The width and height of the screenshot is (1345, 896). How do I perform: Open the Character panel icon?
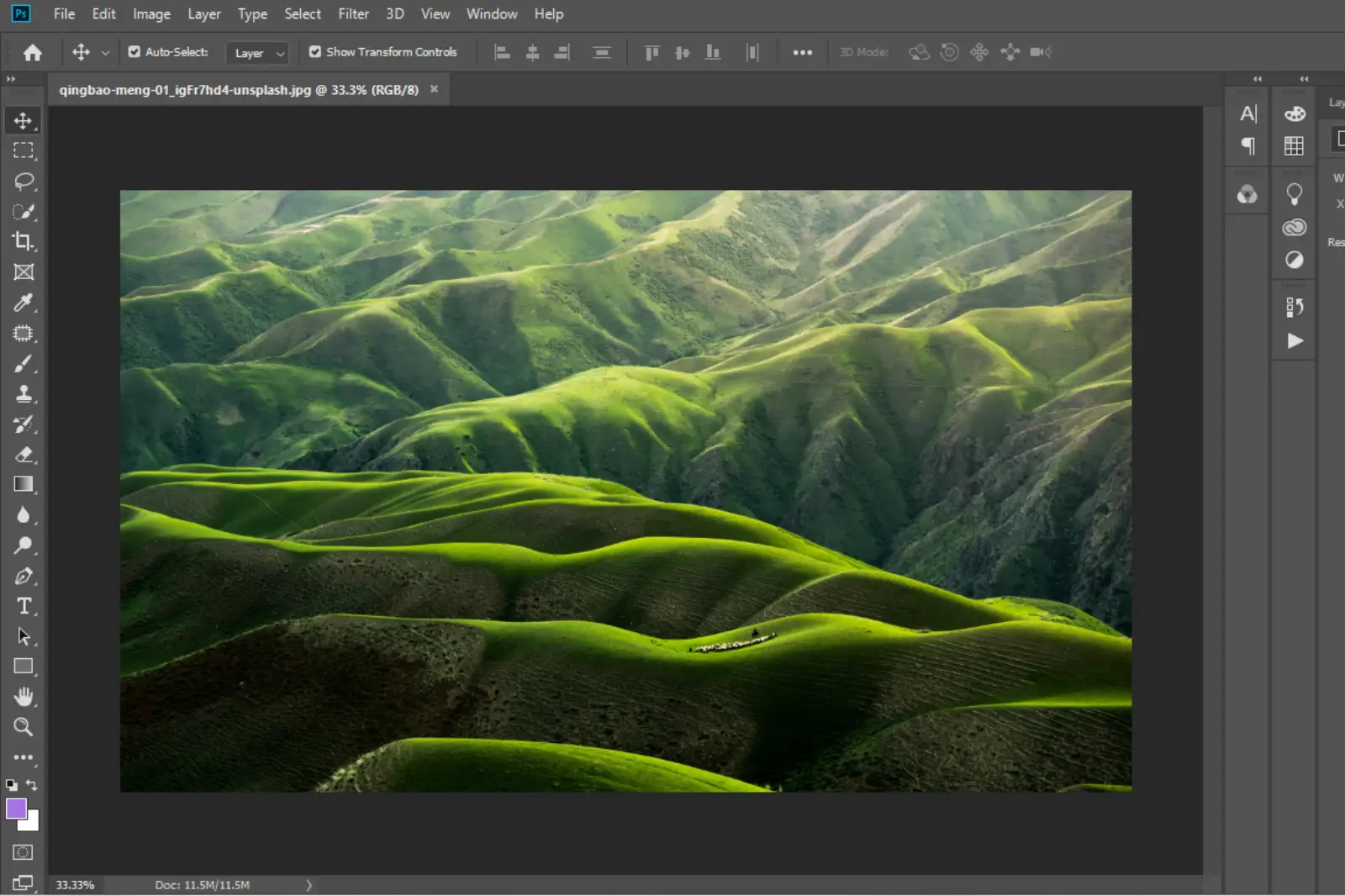point(1247,113)
